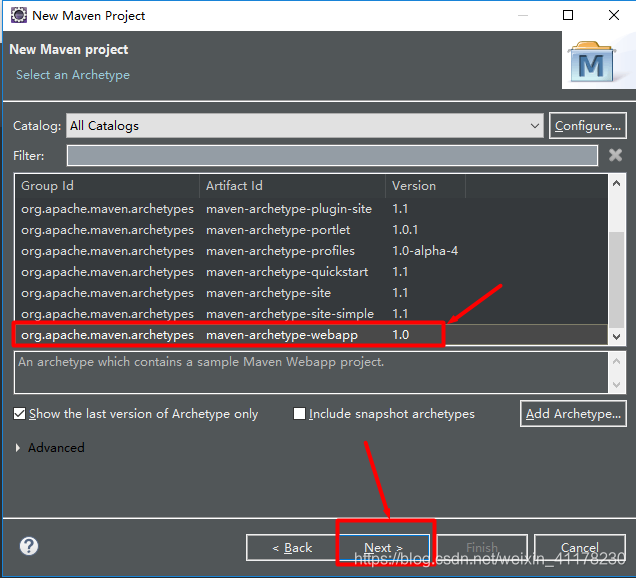Click version 1.0-alpha-4 cell
This screenshot has width=636, height=578.
(x=425, y=251)
